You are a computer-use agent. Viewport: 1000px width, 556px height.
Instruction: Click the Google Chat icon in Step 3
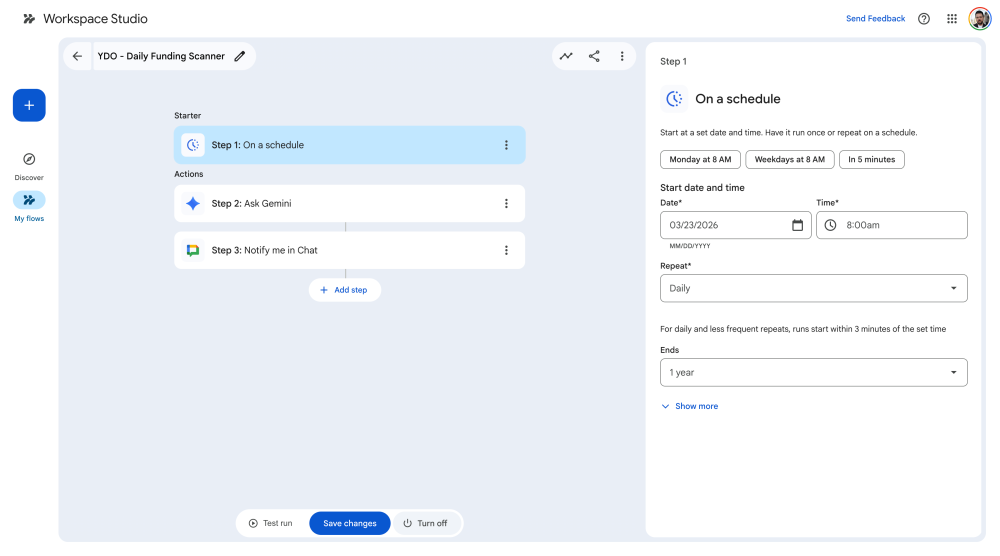click(193, 250)
